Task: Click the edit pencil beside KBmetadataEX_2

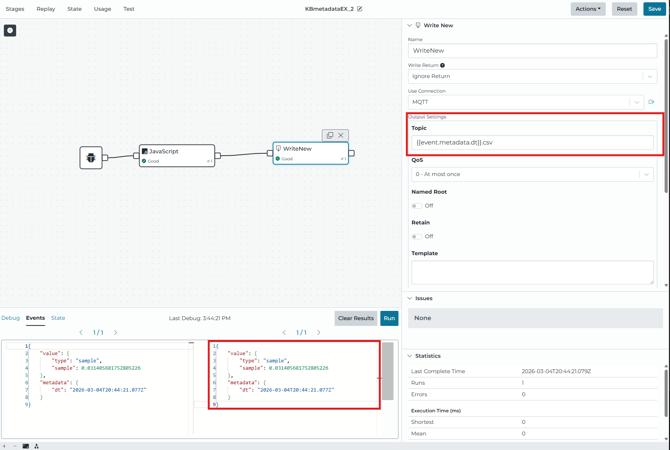Action: (360, 9)
